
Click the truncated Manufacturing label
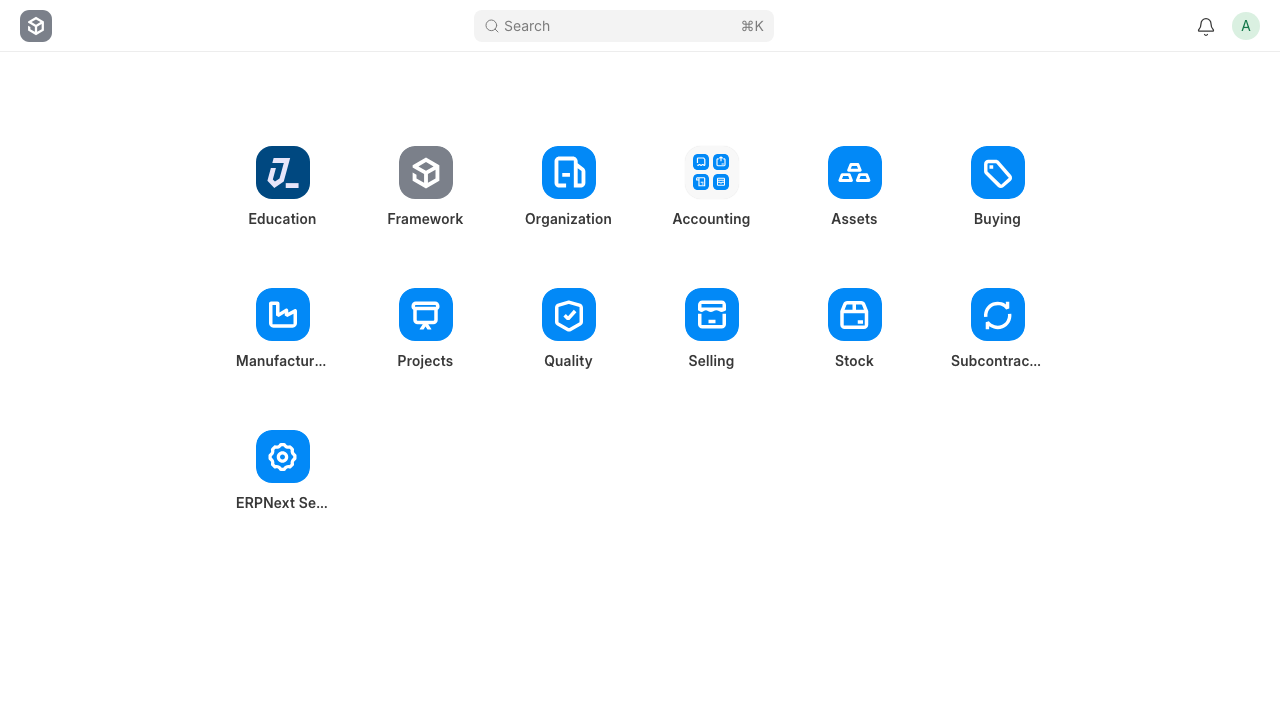[x=281, y=361]
